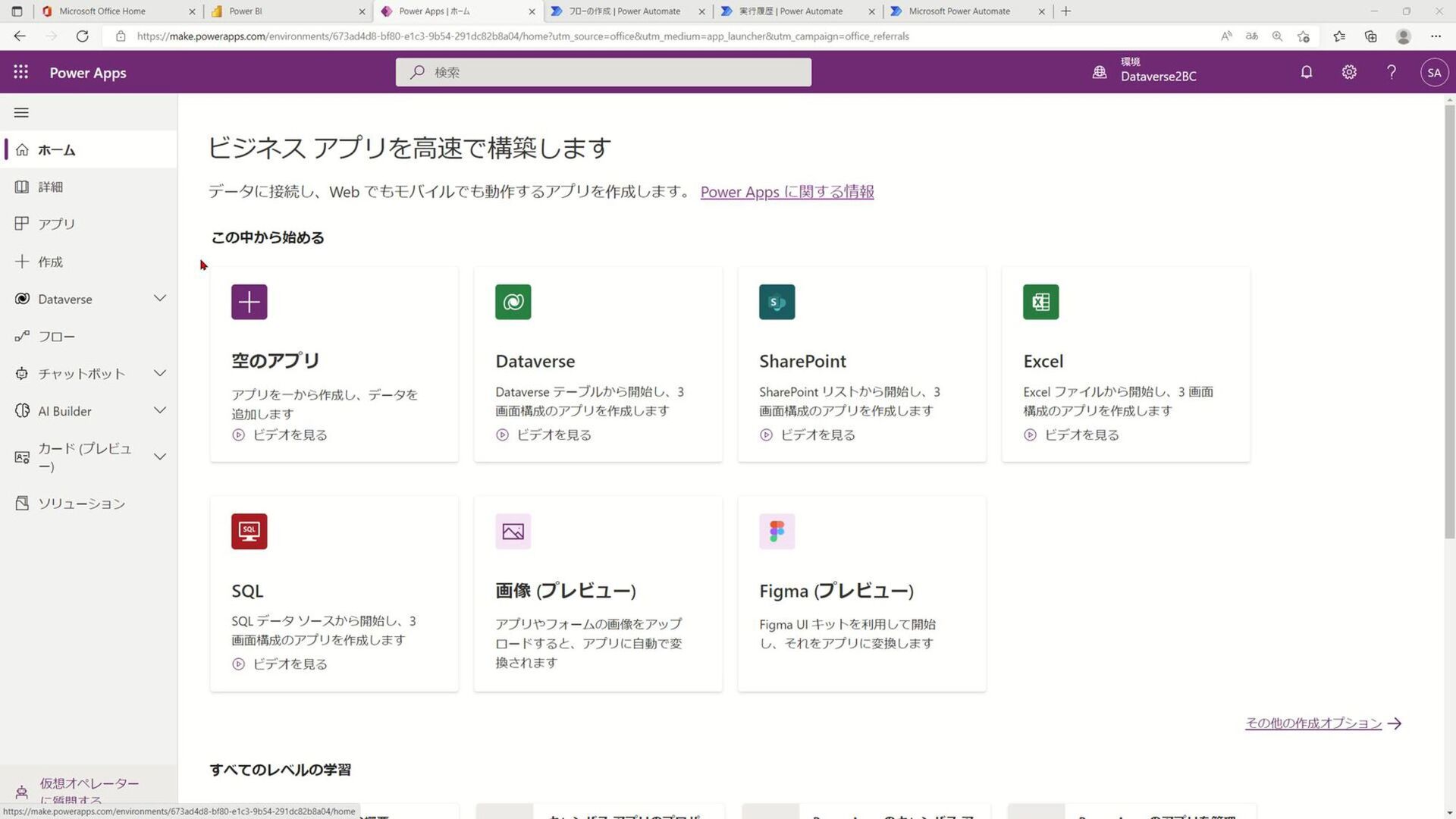1456x819 pixels.
Task: Open a new browser tab with plus
Action: (x=1066, y=11)
